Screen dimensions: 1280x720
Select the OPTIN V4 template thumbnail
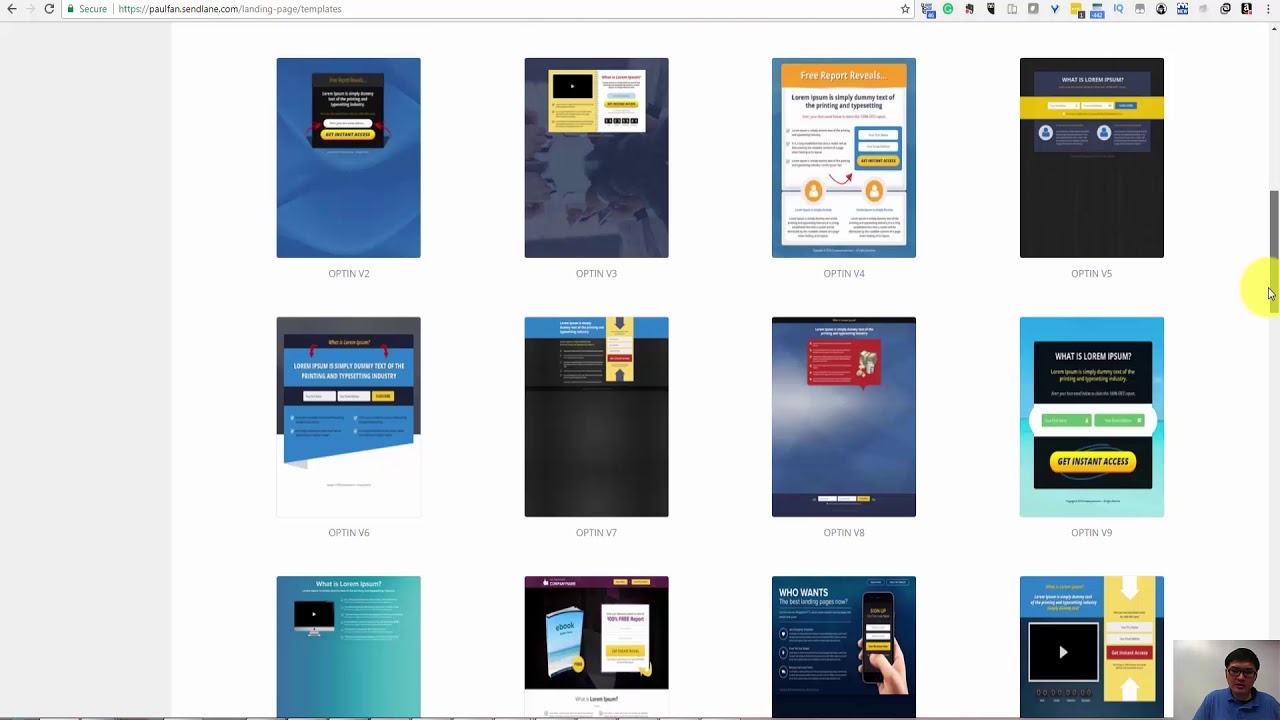point(843,158)
